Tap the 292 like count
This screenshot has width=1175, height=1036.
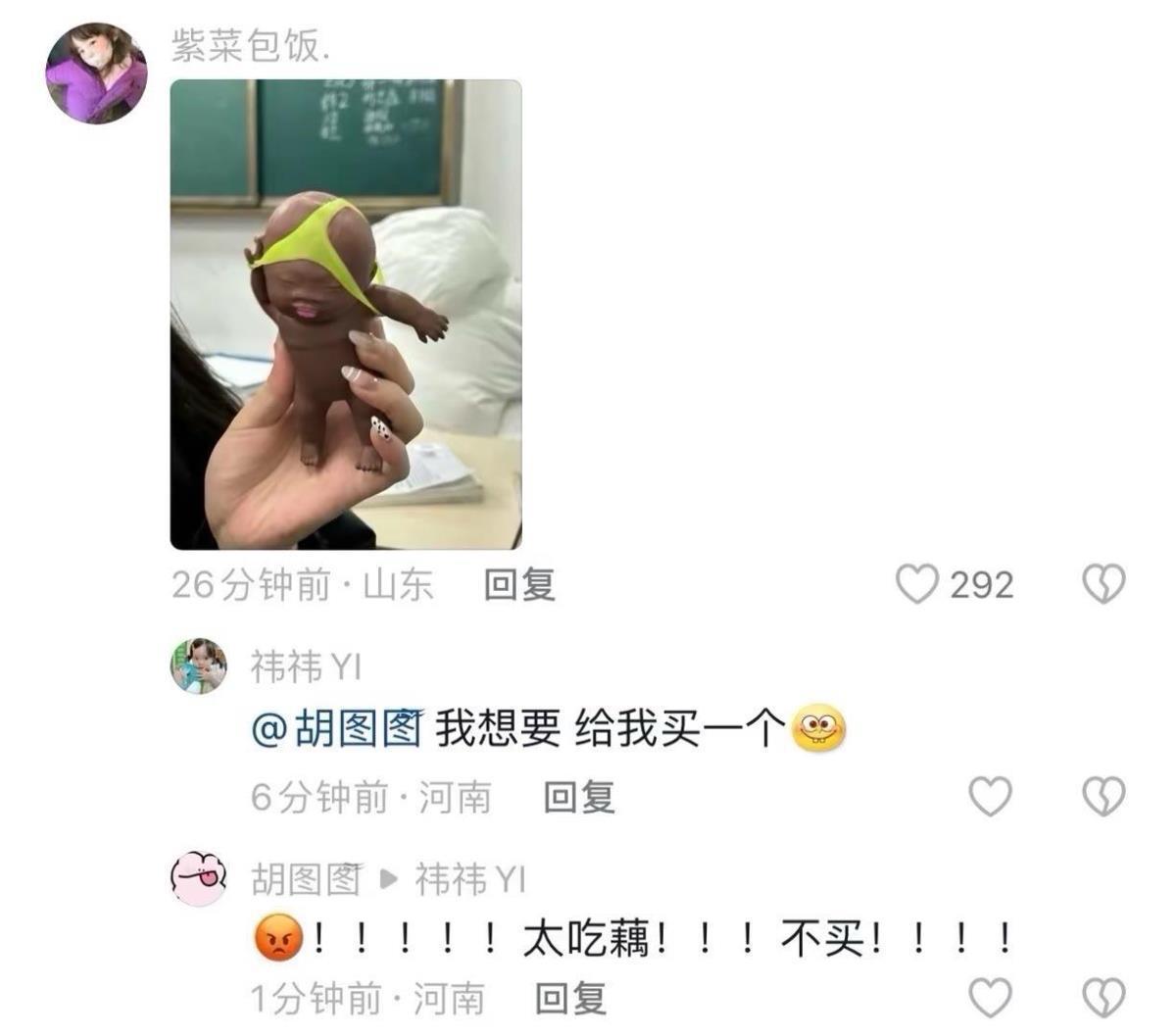point(982,585)
